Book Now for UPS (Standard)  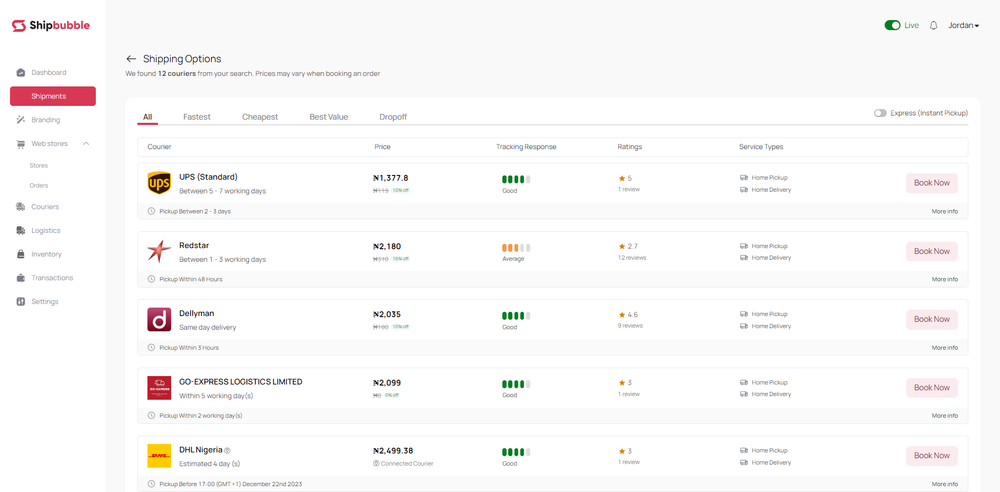(932, 183)
